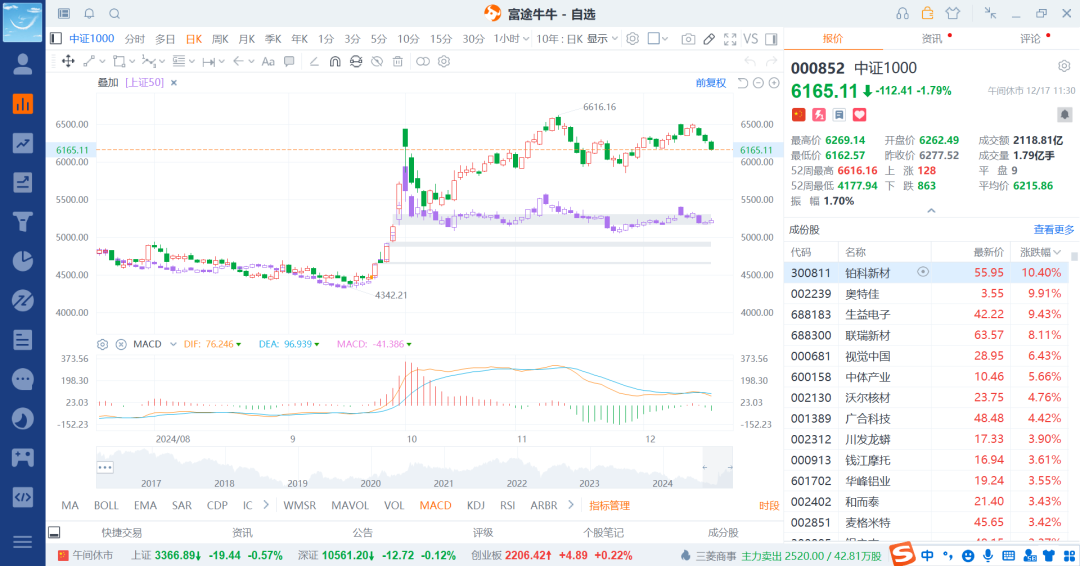
Task: Toggle the left panel visibility icon
Action: pyautogui.click(x=56, y=39)
